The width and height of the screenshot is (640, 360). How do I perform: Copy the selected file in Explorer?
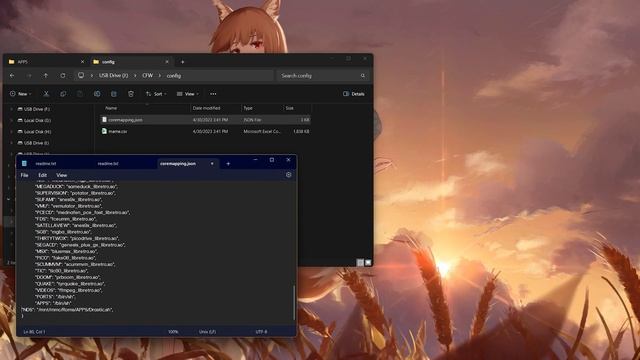pyautogui.click(x=63, y=94)
